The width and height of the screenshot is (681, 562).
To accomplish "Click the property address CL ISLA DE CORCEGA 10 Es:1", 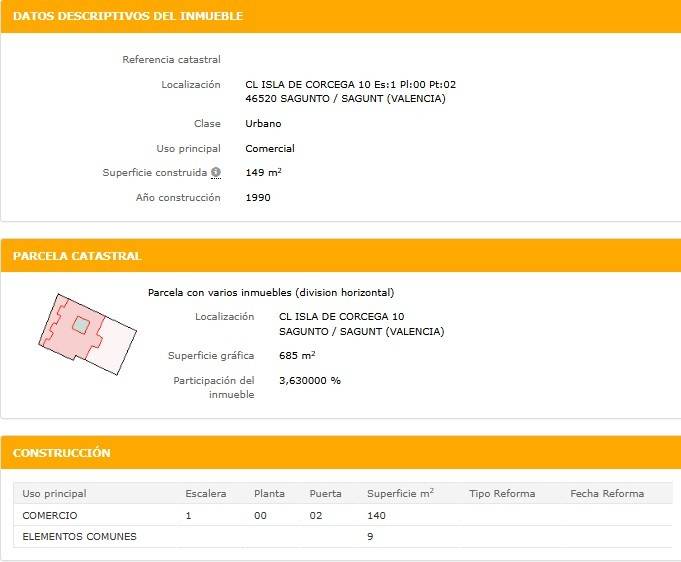I will coord(350,85).
